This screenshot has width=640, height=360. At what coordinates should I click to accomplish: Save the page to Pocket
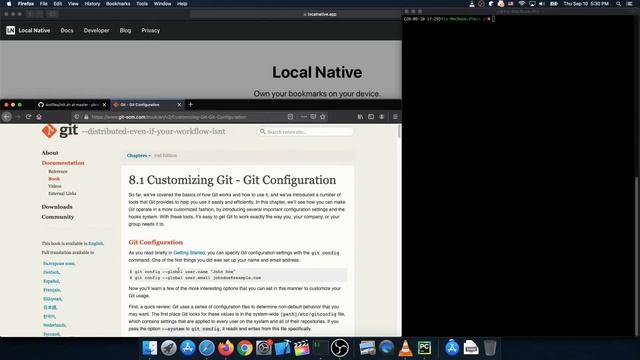coord(313,117)
